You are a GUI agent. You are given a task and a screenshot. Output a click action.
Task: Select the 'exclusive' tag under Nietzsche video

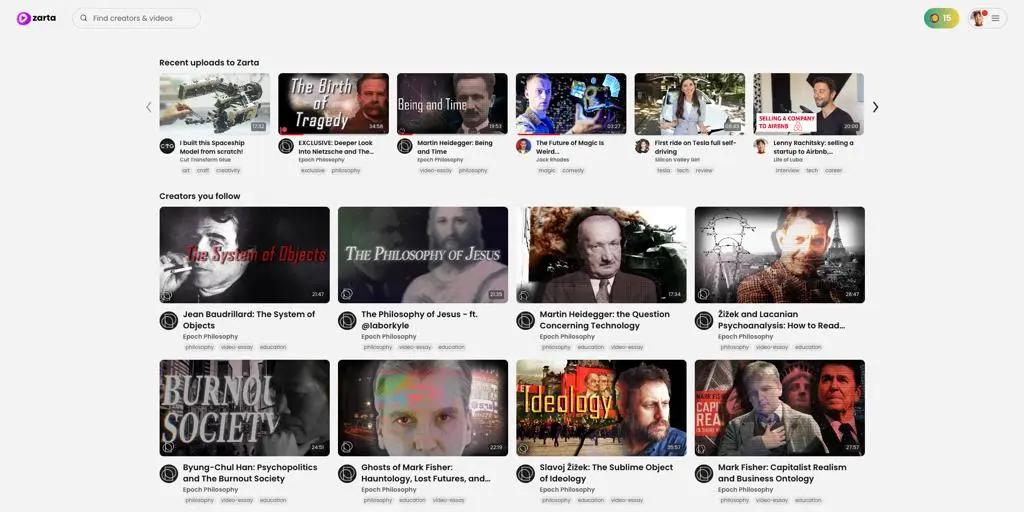312,170
